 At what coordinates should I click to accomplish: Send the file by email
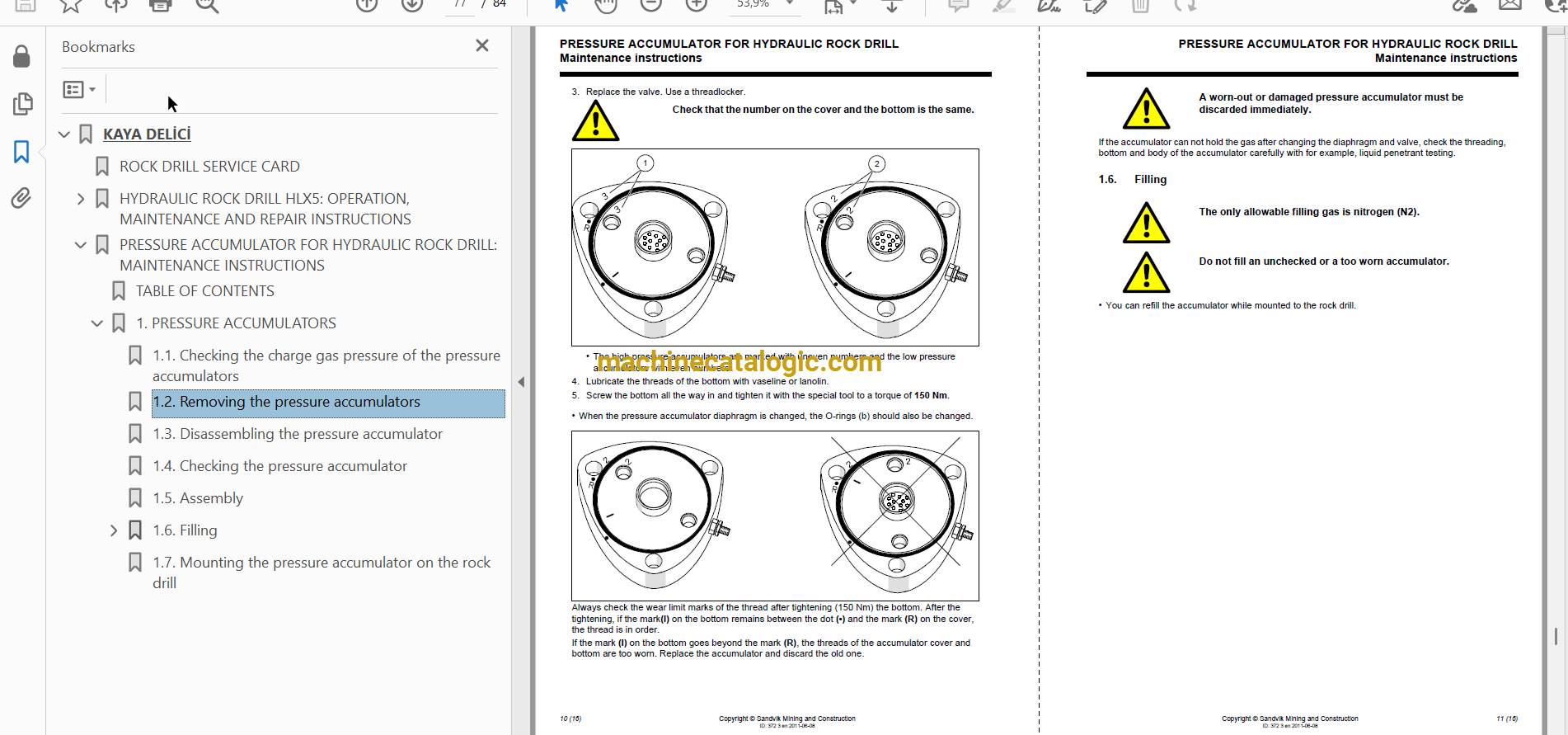click(1509, 5)
